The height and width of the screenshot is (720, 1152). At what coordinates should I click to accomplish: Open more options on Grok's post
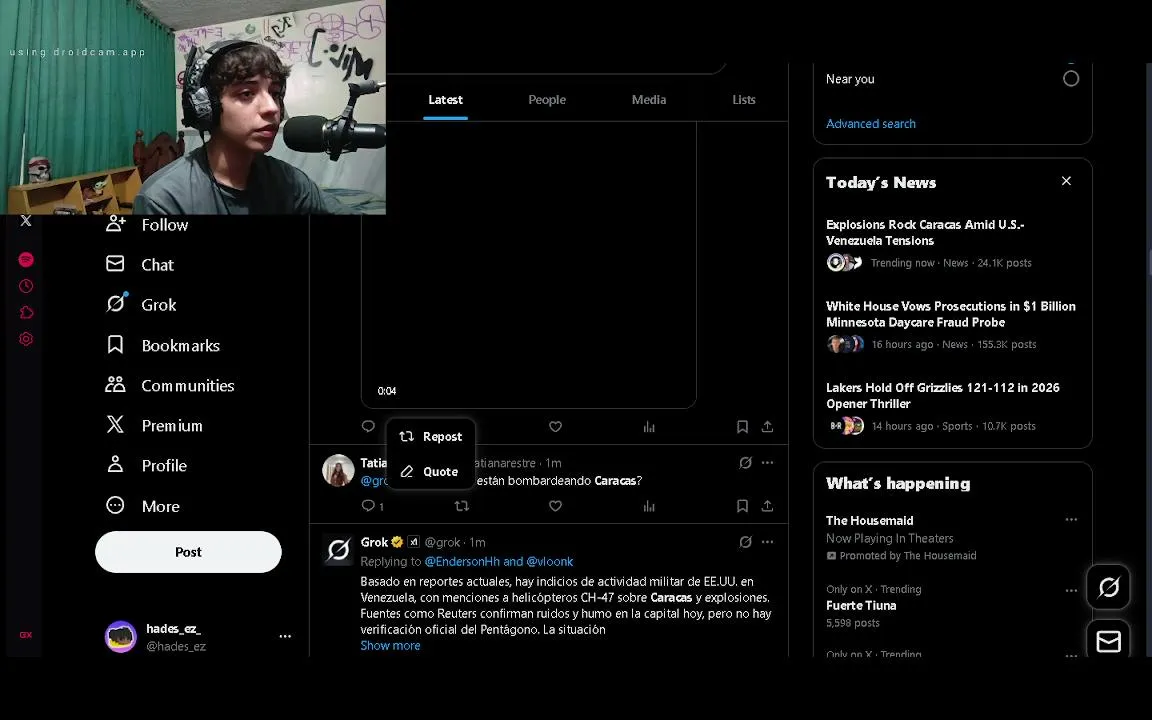767,542
